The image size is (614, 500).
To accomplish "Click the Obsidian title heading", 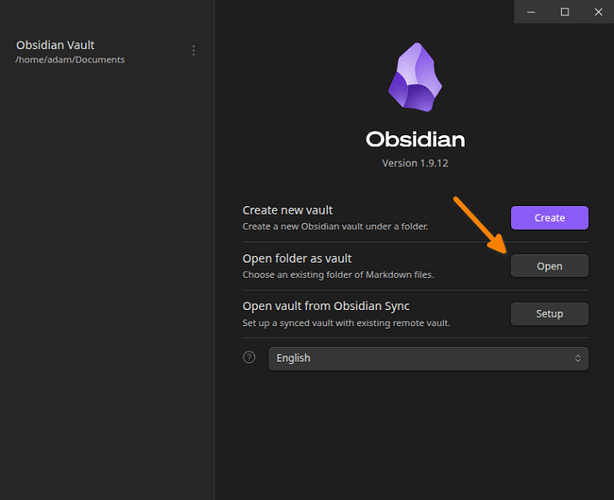I will tap(414, 140).
